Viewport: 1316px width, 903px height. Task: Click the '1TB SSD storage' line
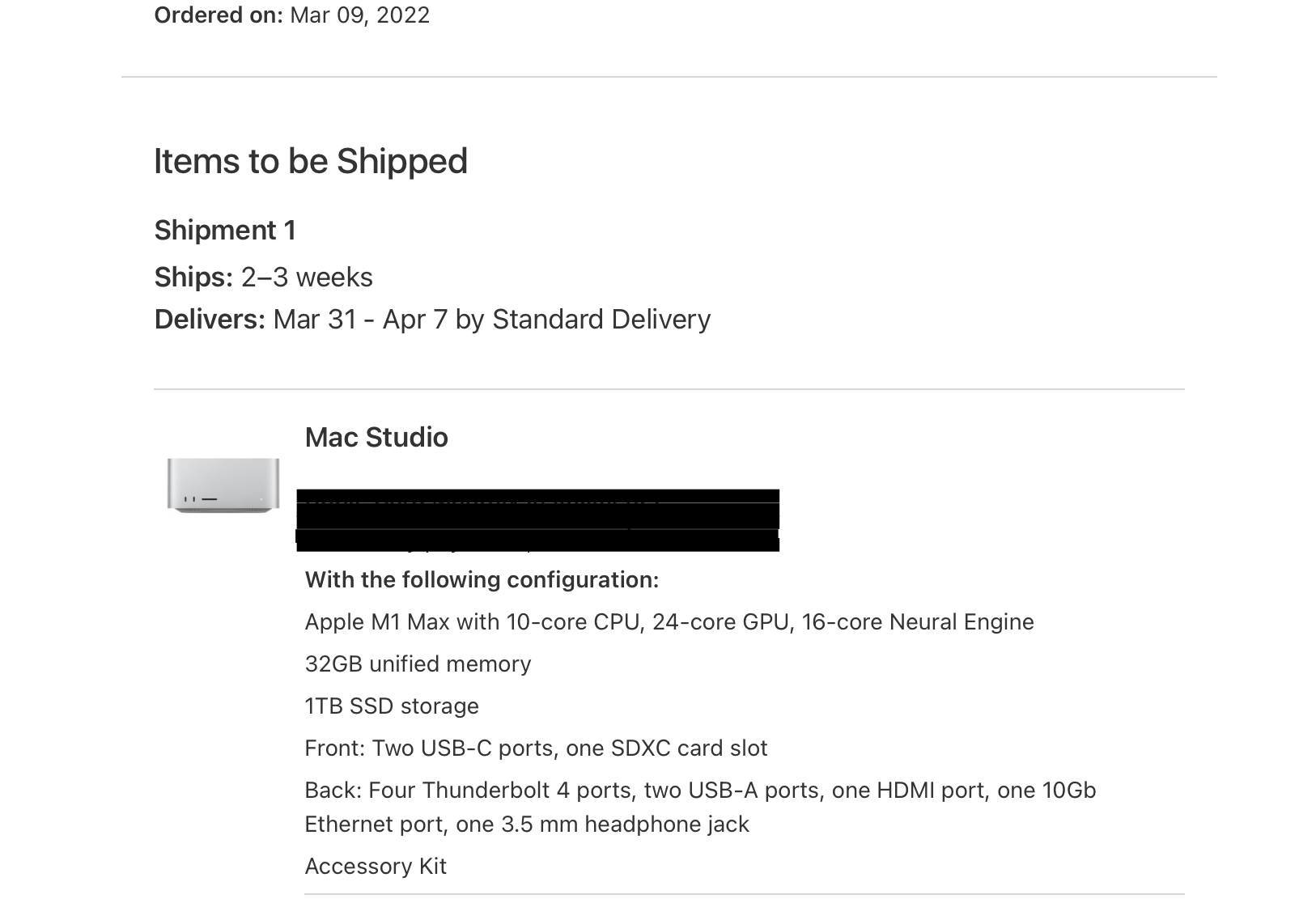[392, 706]
